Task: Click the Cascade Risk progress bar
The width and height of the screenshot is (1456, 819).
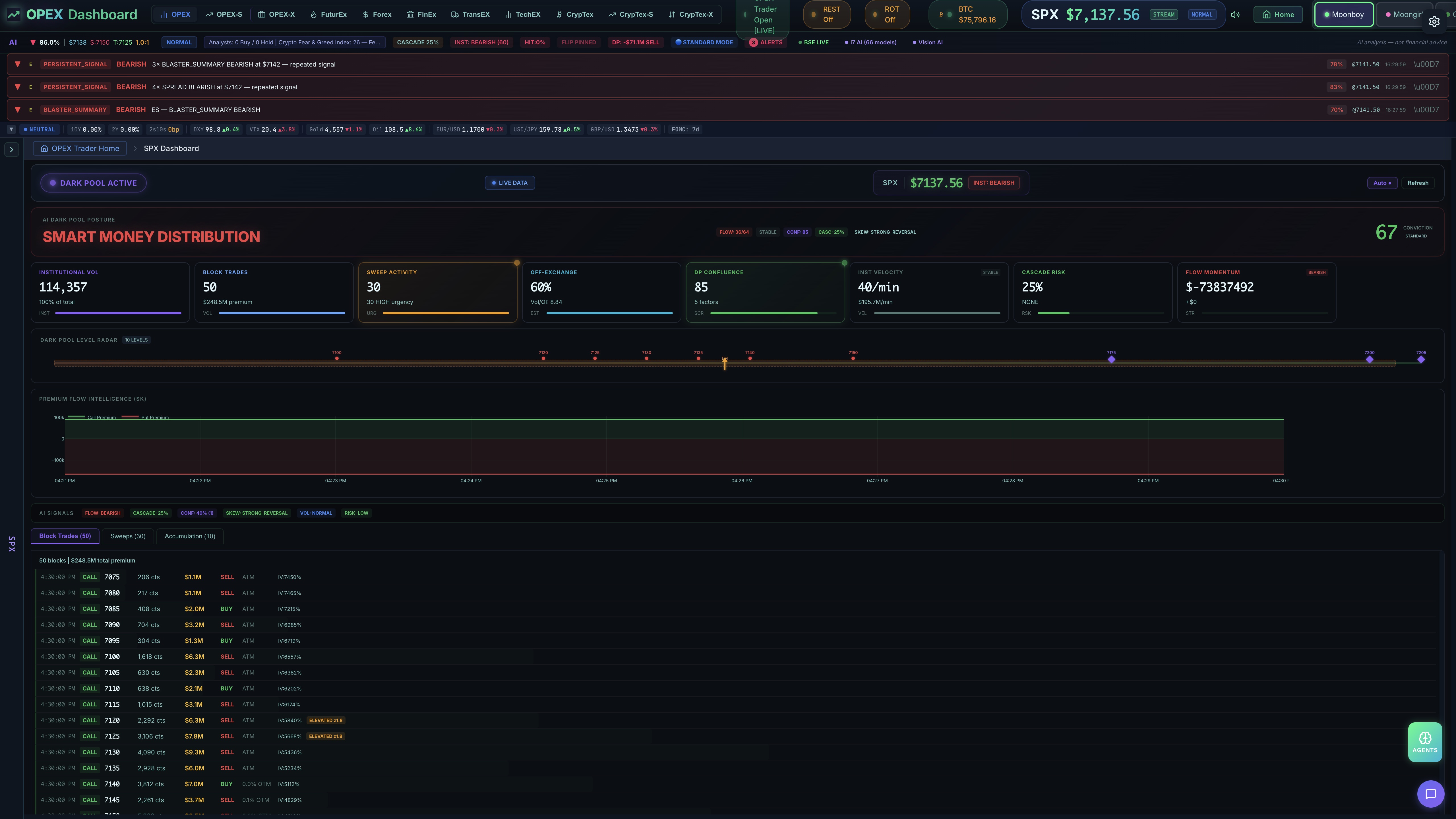Action: coord(1101,313)
